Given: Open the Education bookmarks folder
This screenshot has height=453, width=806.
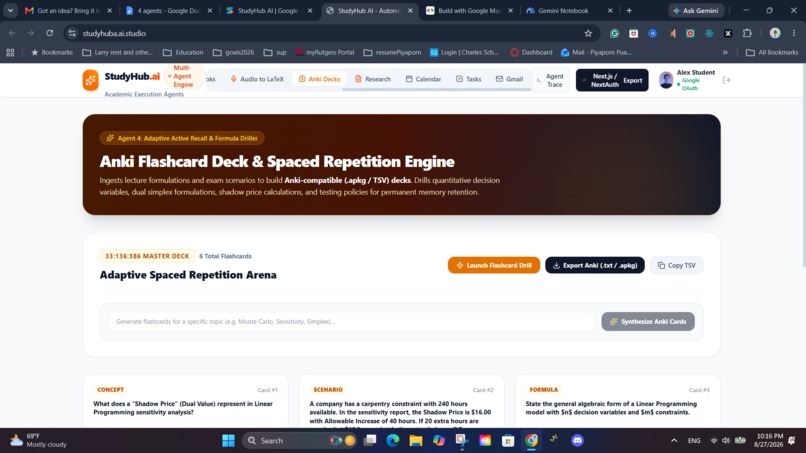Looking at the screenshot, I should (183, 52).
